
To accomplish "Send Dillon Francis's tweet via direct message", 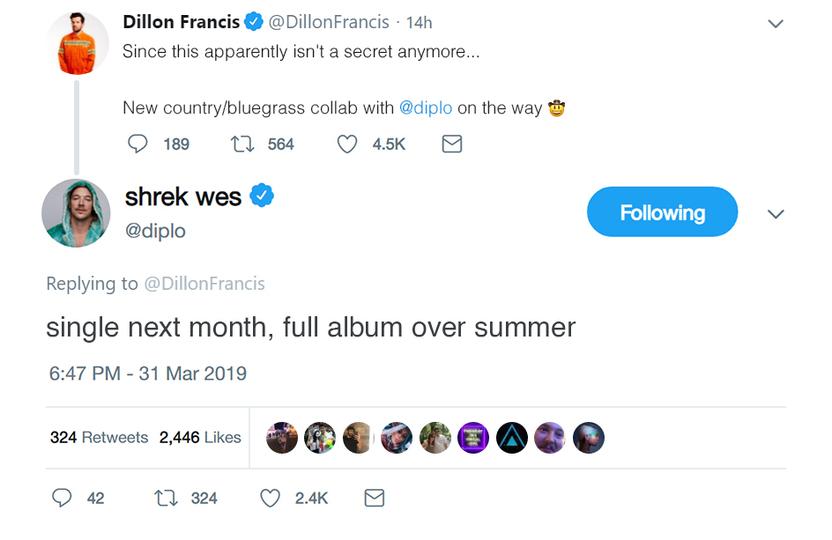I will click(452, 144).
